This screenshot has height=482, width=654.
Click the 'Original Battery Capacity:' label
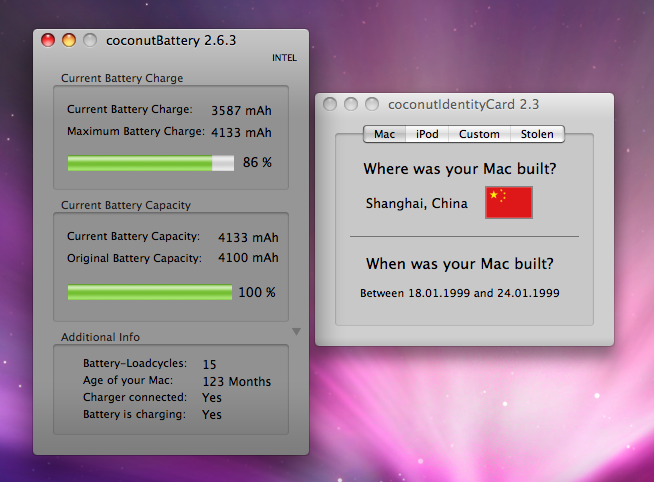134,259
